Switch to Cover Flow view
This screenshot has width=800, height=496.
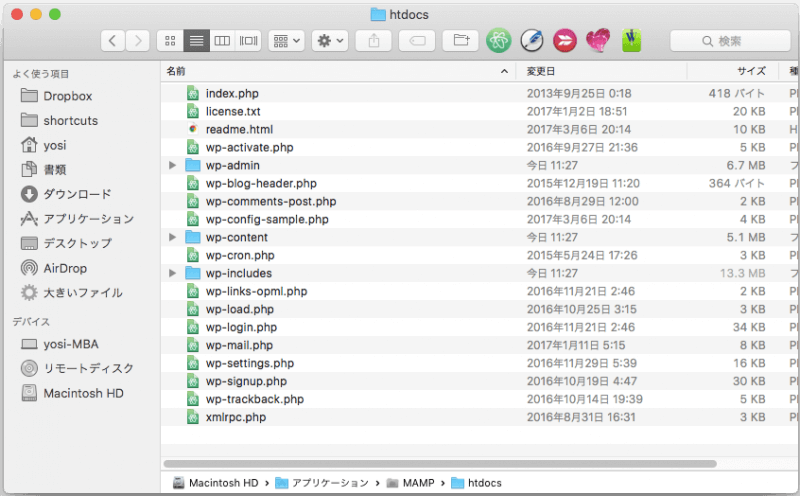point(248,41)
